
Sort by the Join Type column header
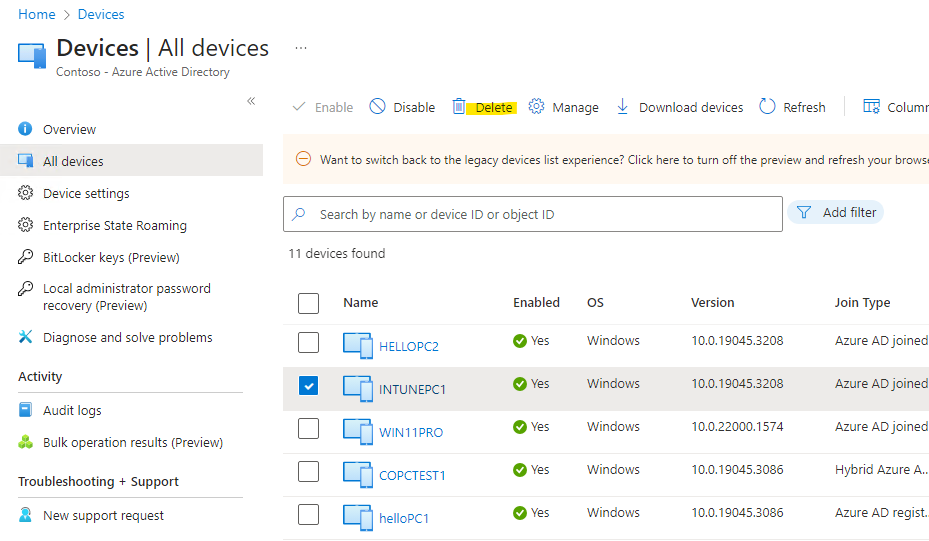tap(863, 302)
